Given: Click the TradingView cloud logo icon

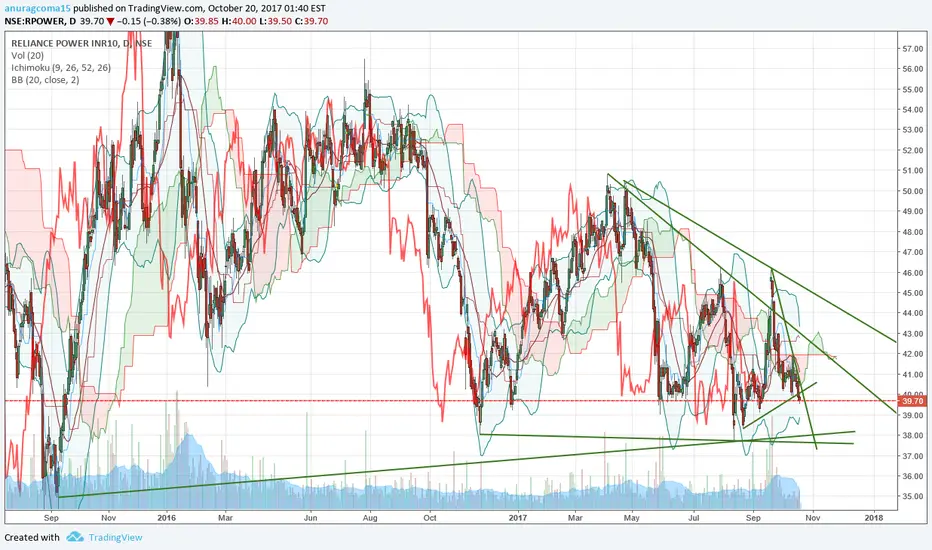Looking at the screenshot, I should click(75, 537).
